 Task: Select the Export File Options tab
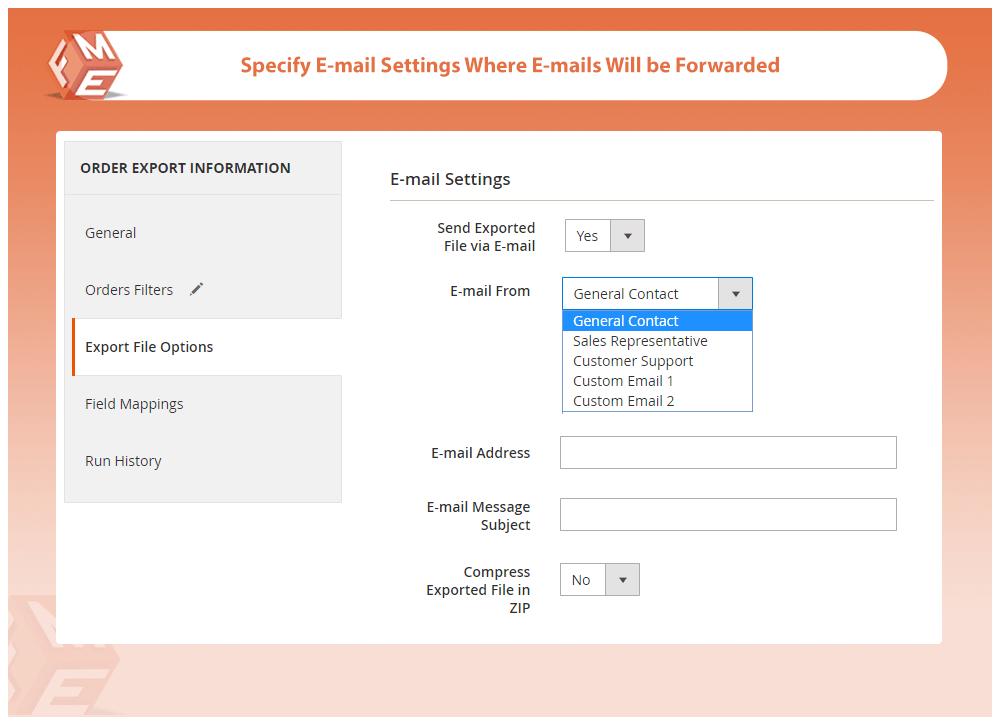[x=149, y=347]
